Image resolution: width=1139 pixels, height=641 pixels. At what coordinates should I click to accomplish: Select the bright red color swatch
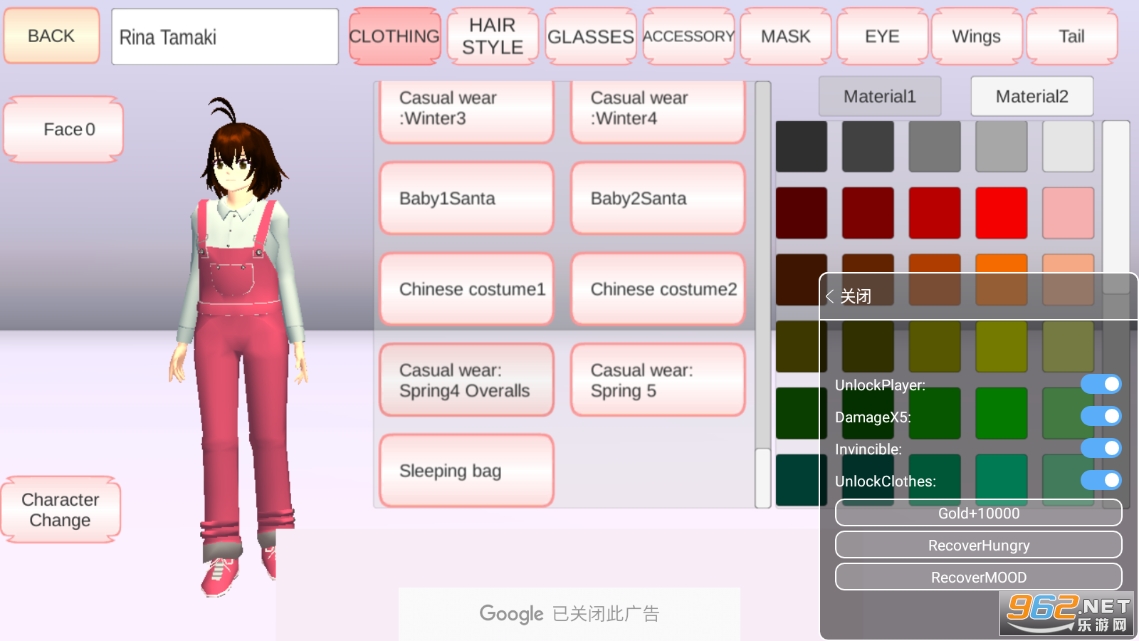click(1001, 212)
